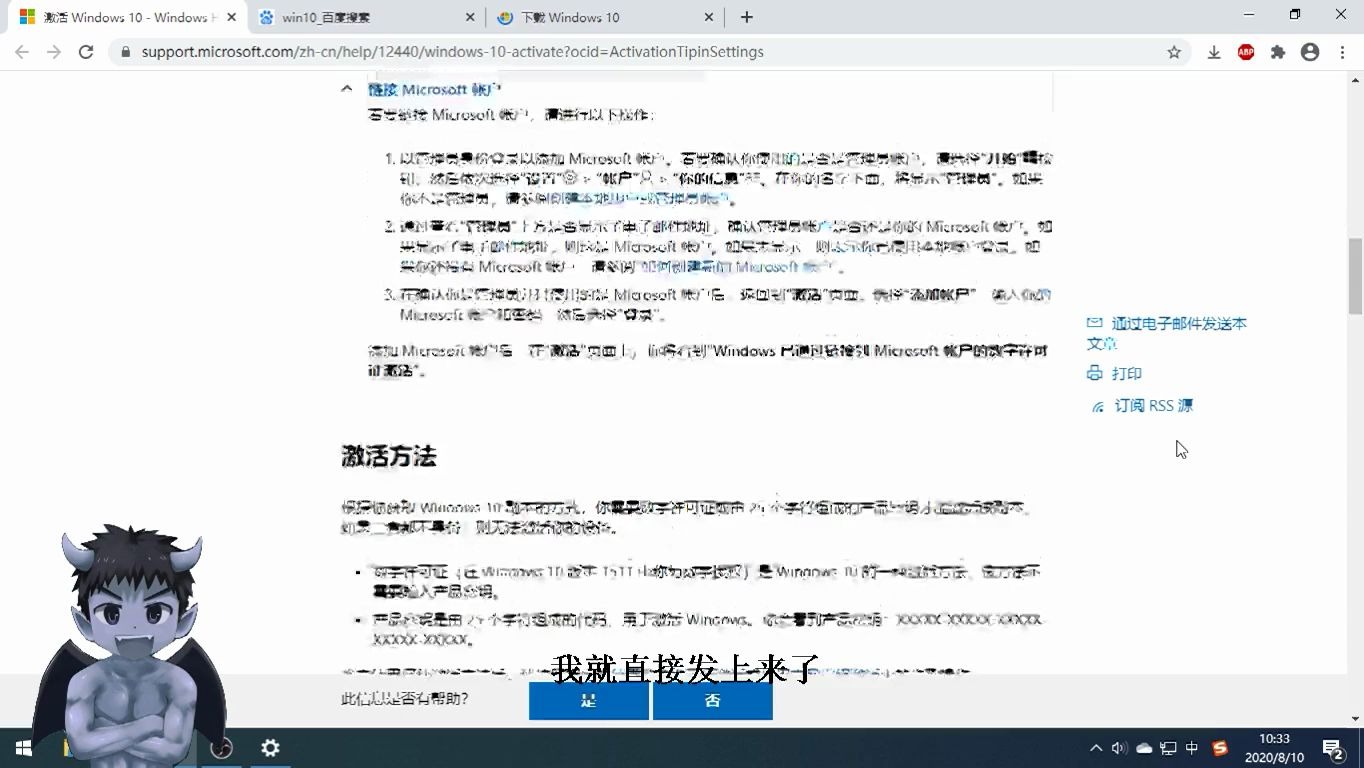Click the envelope email icon
This screenshot has height=768, width=1364.
pos(1094,323)
